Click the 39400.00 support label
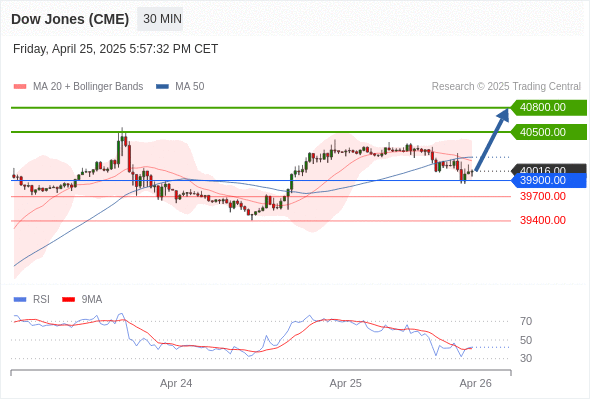The width and height of the screenshot is (590, 400). coord(543,220)
